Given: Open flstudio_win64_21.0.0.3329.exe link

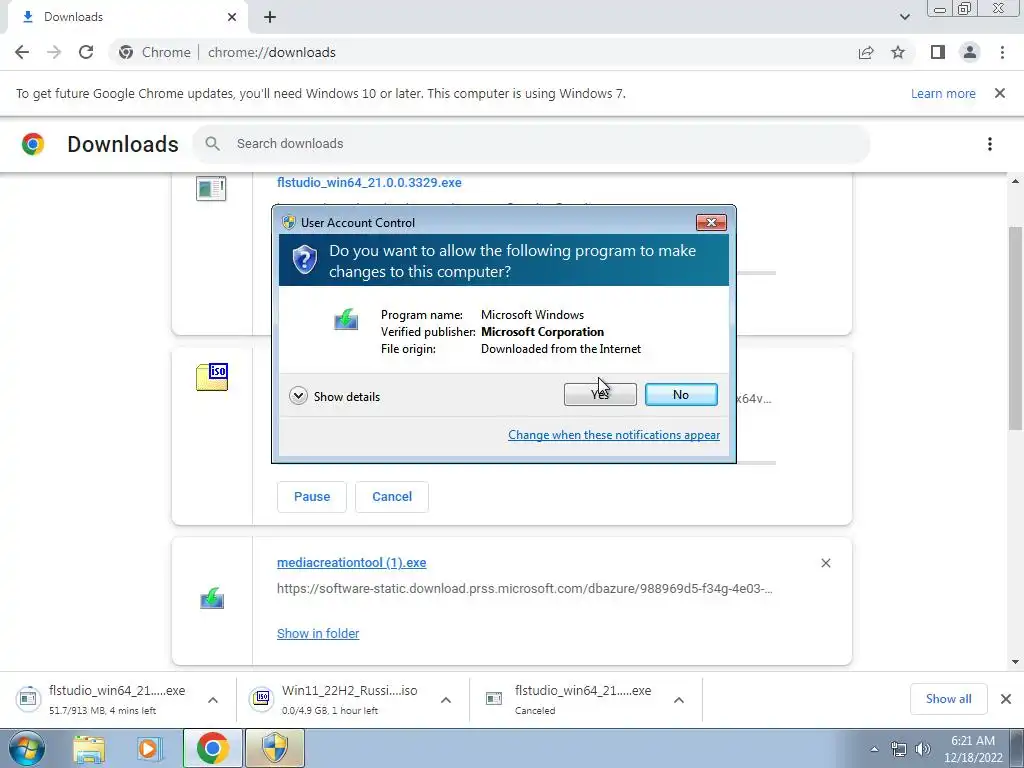Looking at the screenshot, I should click(369, 182).
